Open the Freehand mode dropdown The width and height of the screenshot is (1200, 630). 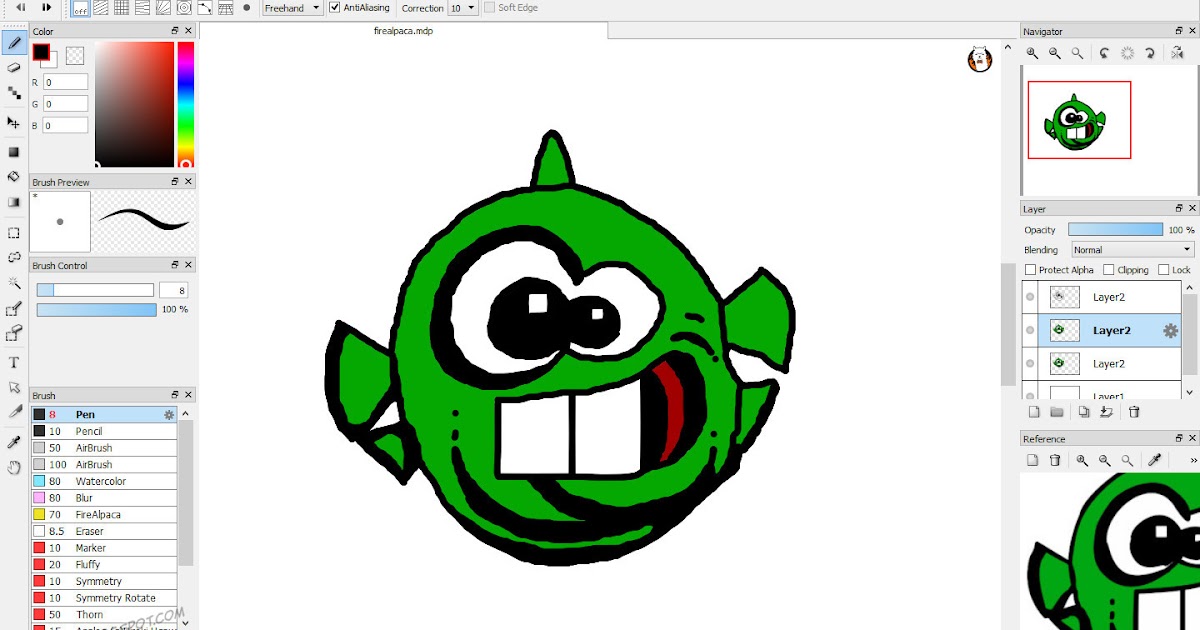coord(291,8)
